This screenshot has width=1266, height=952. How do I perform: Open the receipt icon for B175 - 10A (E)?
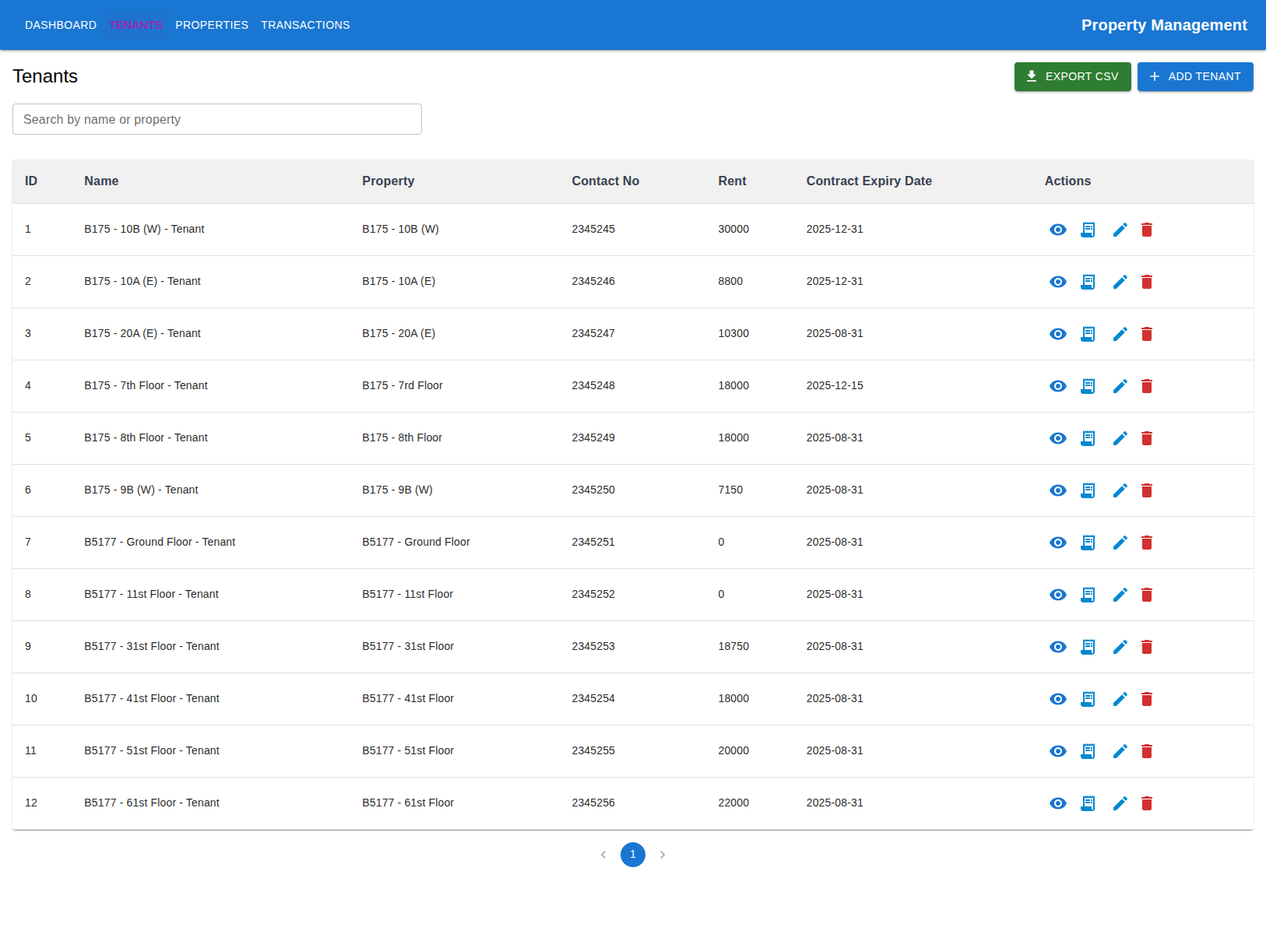click(1088, 281)
